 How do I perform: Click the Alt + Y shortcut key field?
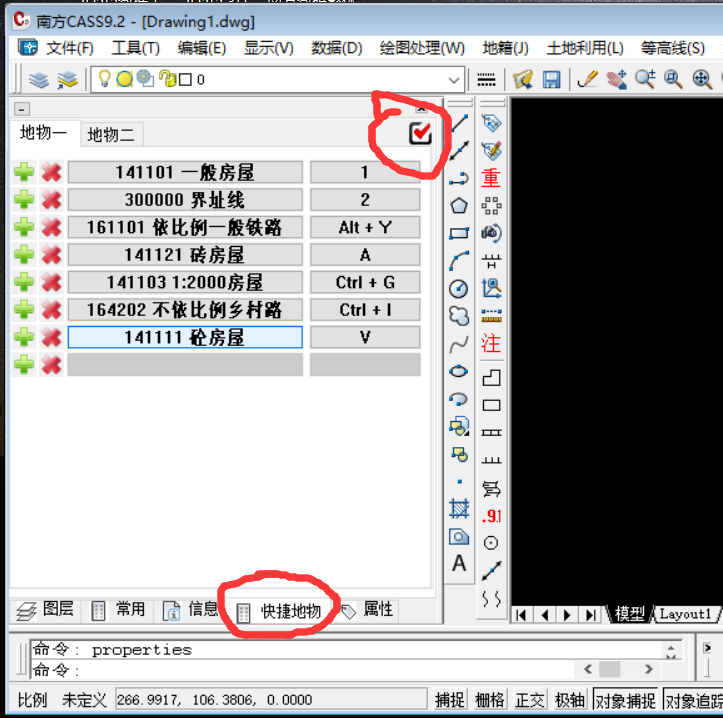[365, 227]
